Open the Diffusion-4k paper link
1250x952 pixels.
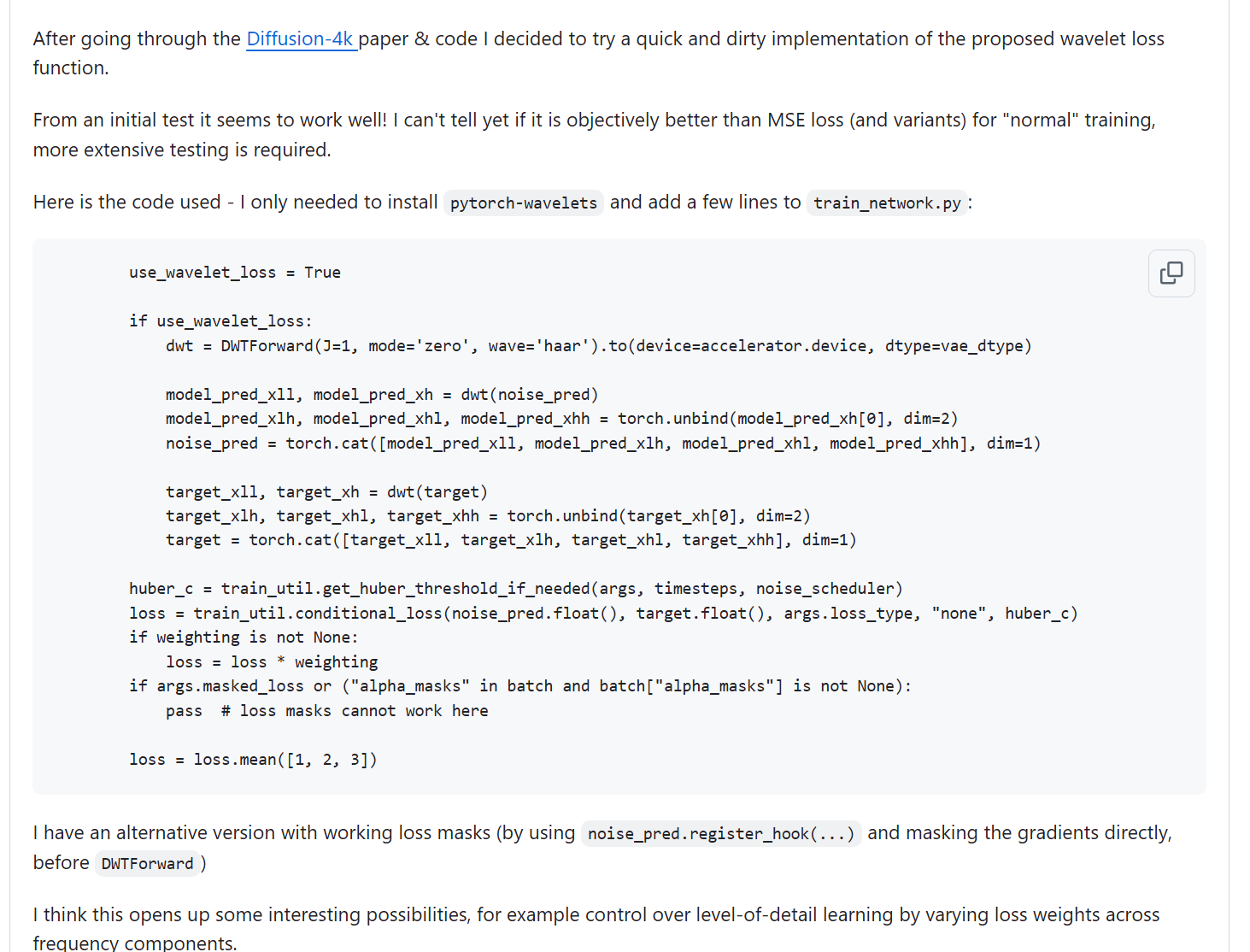coord(302,38)
